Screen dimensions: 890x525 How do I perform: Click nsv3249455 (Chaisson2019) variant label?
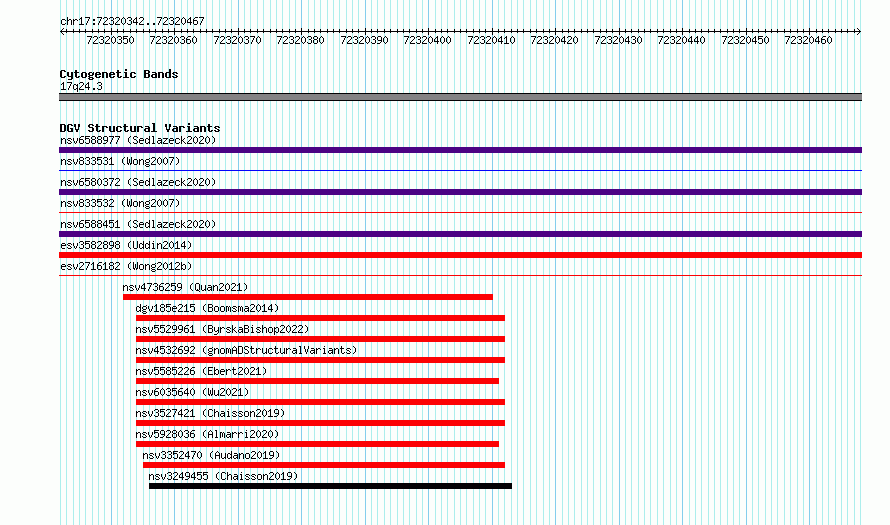[223, 476]
